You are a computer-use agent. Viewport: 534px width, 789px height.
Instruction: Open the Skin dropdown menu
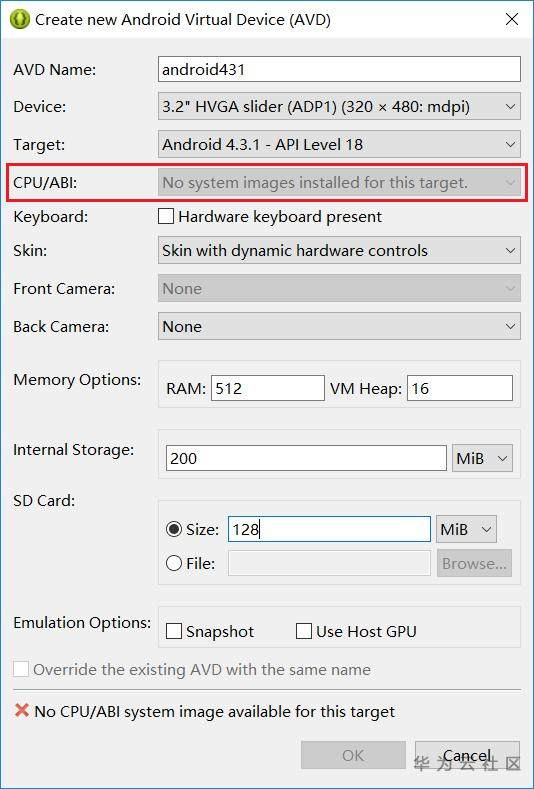click(x=339, y=251)
